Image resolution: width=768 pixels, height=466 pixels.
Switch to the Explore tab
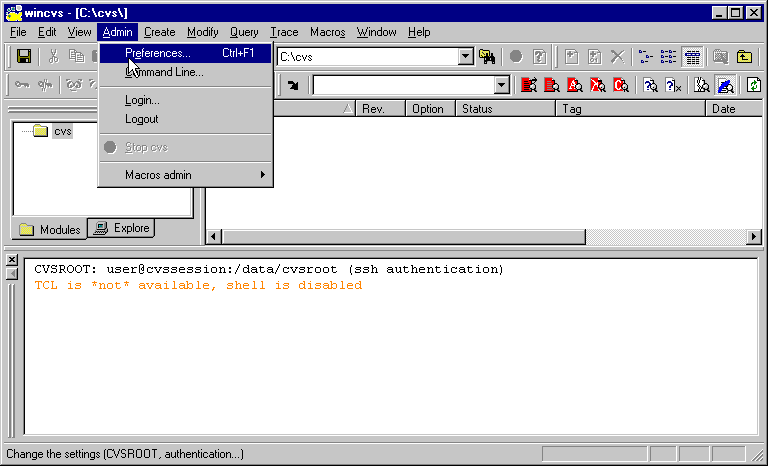[121, 228]
